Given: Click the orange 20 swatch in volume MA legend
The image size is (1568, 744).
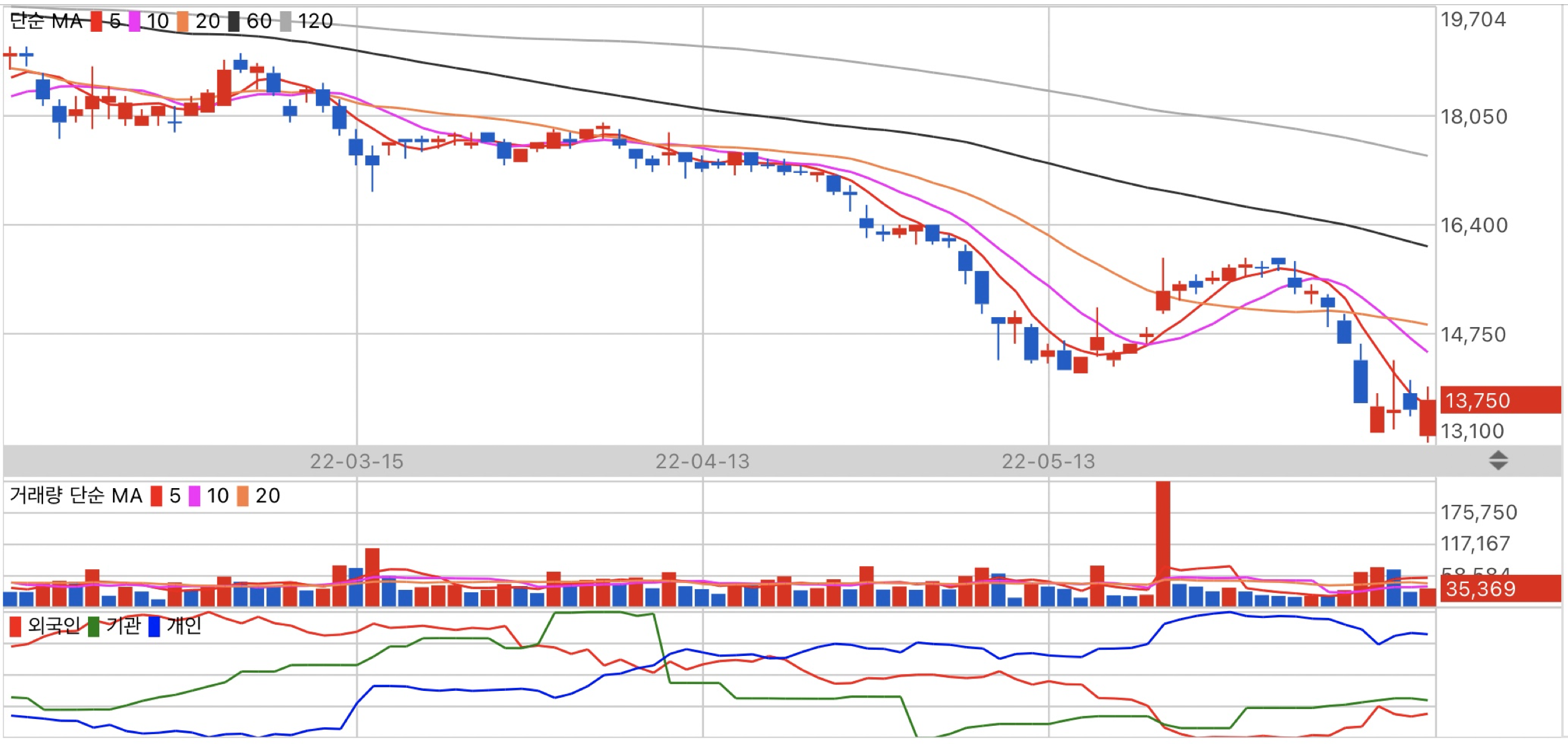Looking at the screenshot, I should 243,496.
